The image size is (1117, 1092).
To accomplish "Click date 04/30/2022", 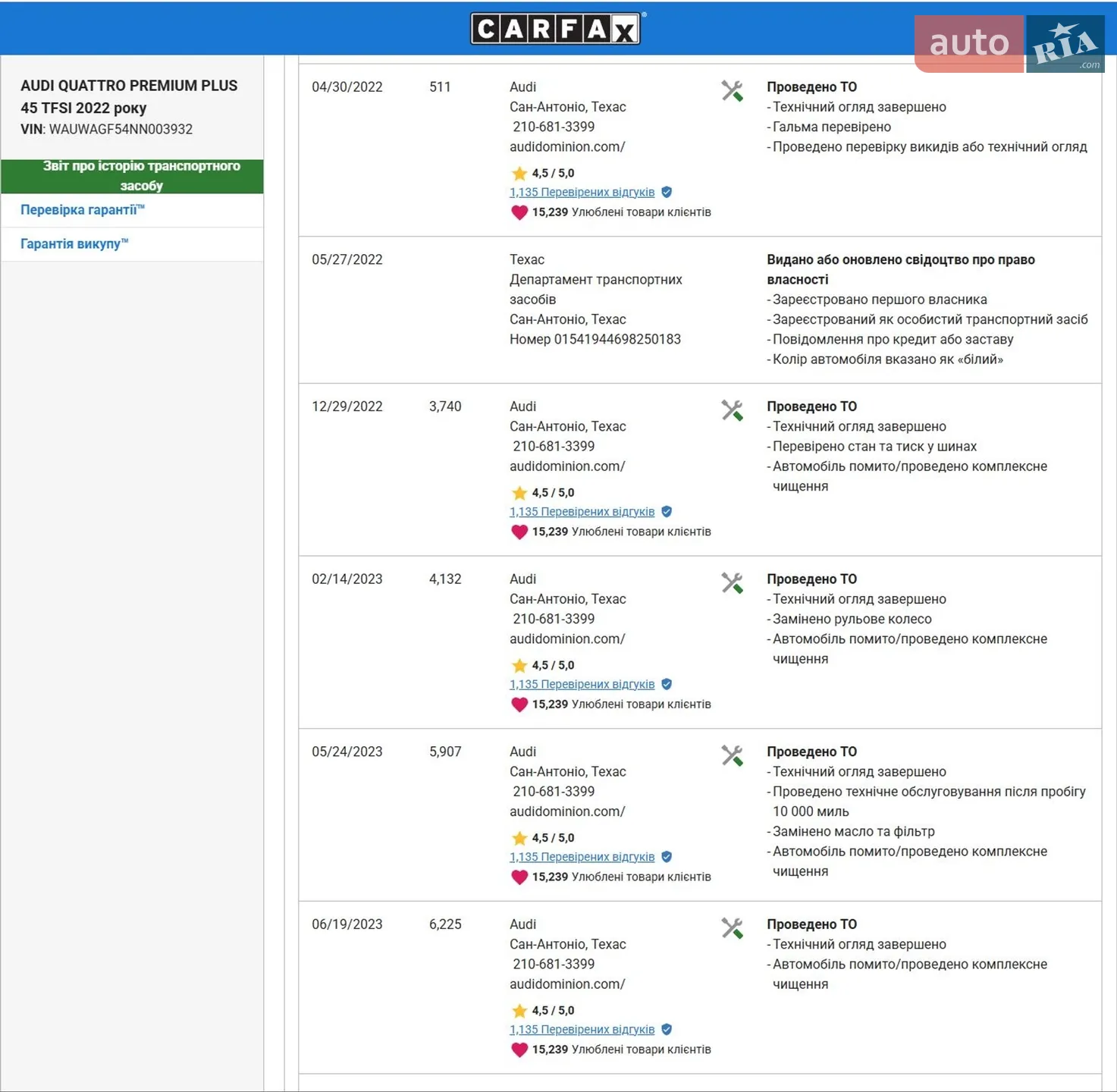I will click(x=347, y=87).
